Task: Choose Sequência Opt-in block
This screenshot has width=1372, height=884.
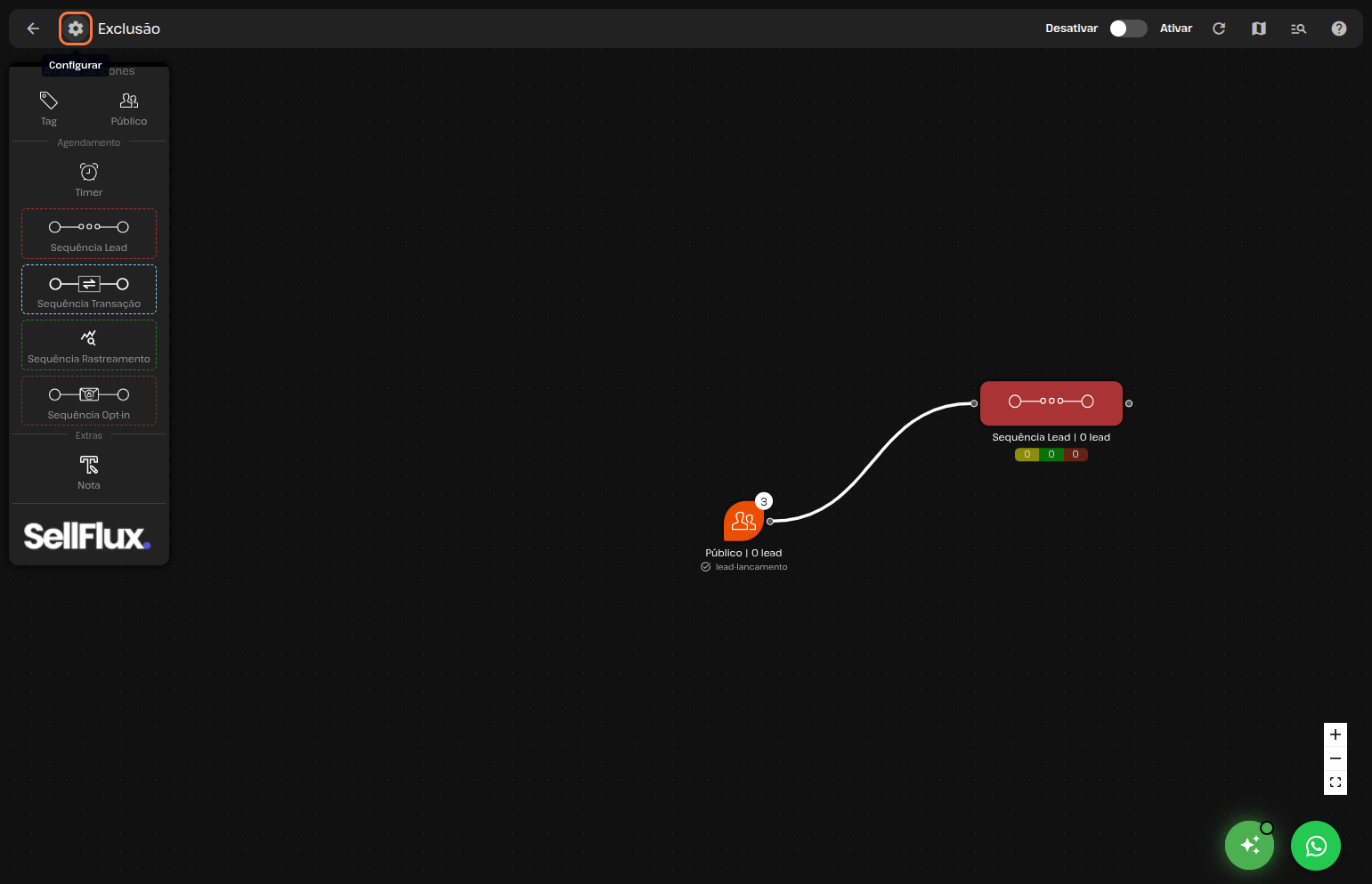Action: [x=89, y=401]
